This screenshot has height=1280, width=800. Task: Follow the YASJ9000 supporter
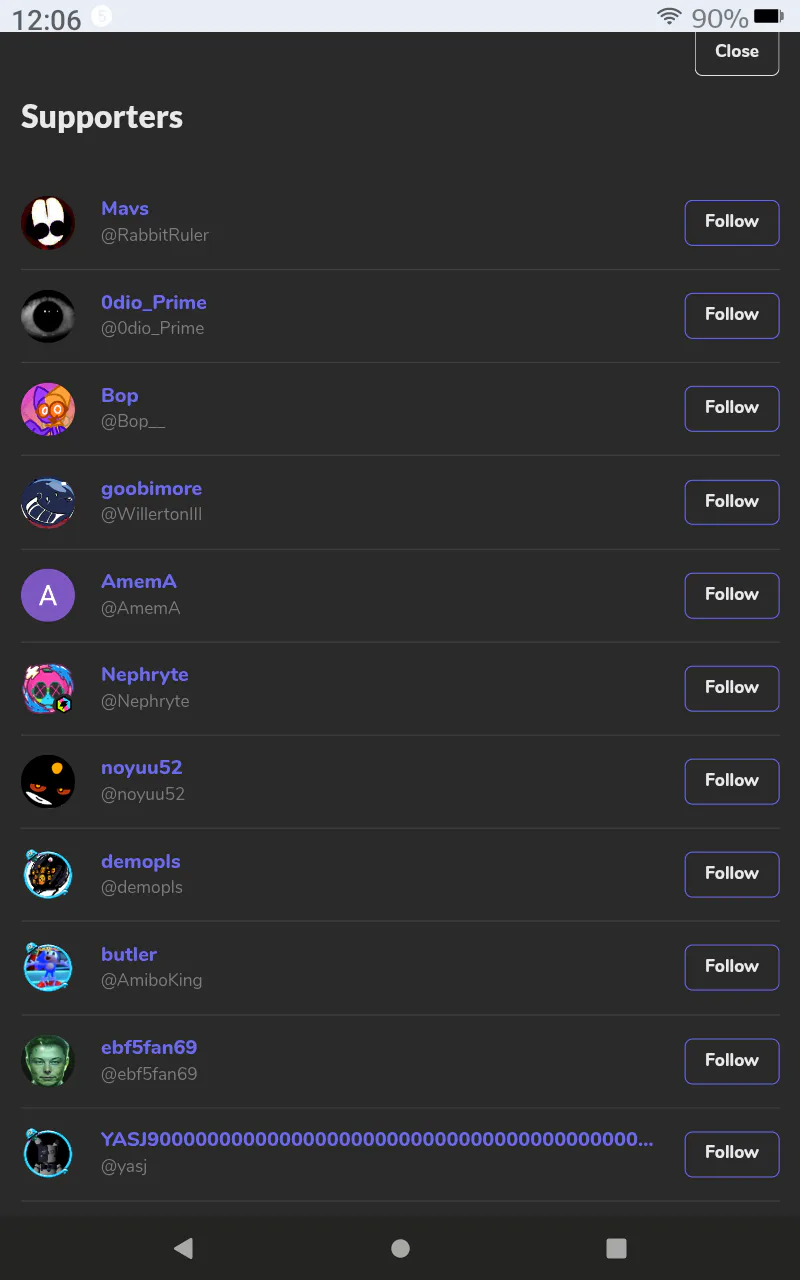click(731, 1153)
